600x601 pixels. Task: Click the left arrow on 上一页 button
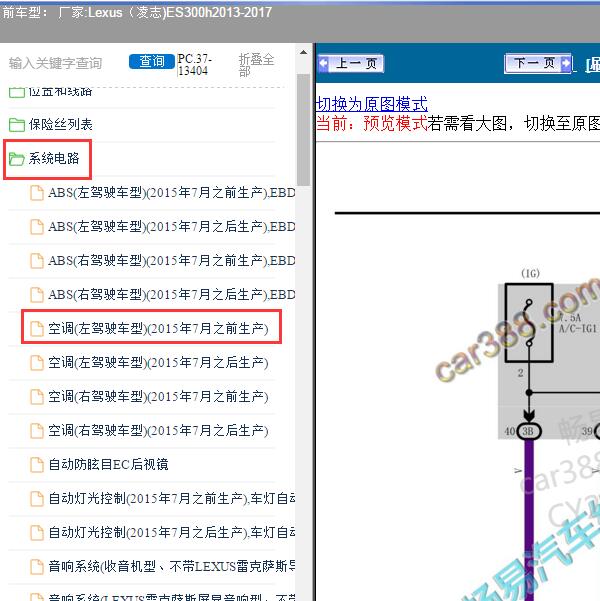click(323, 63)
